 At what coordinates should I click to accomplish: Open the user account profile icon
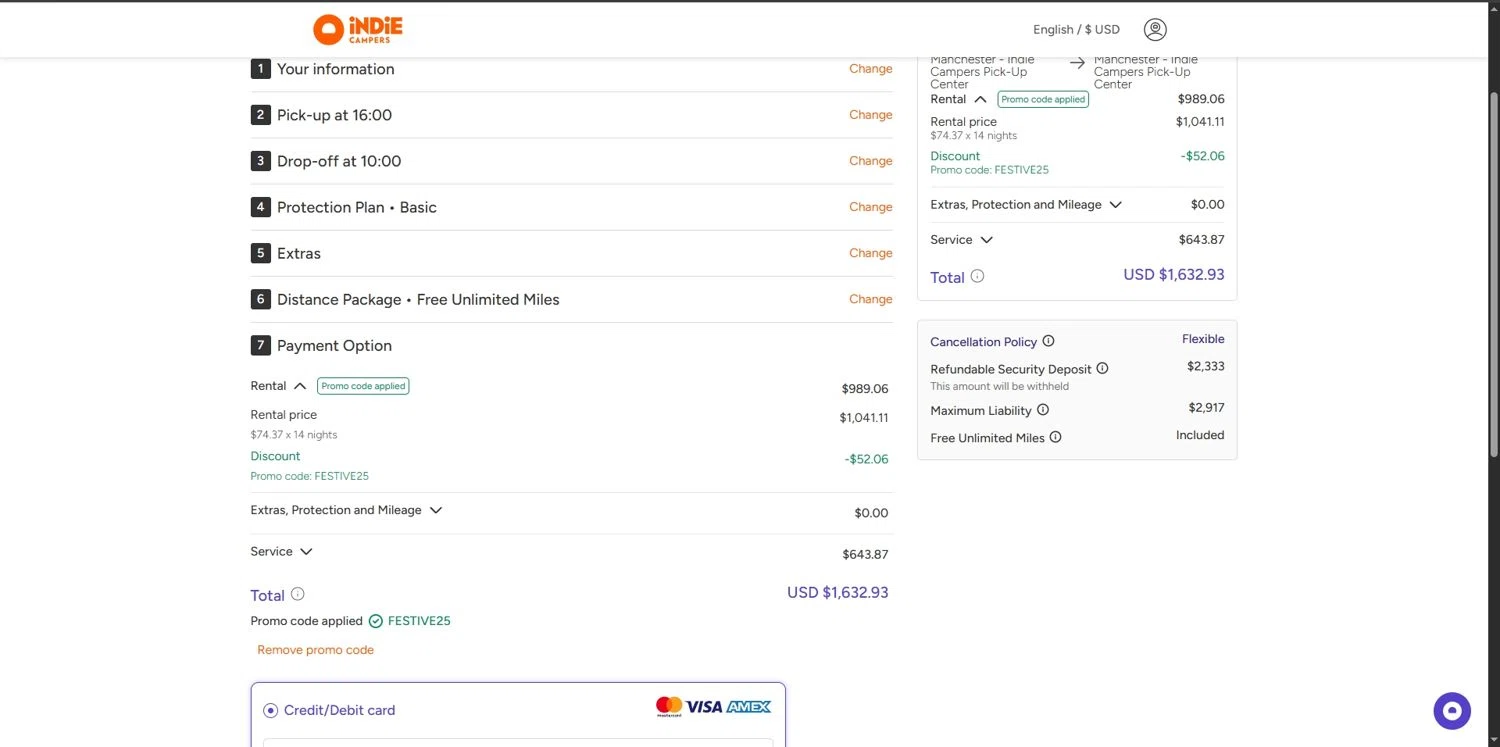pyautogui.click(x=1155, y=30)
